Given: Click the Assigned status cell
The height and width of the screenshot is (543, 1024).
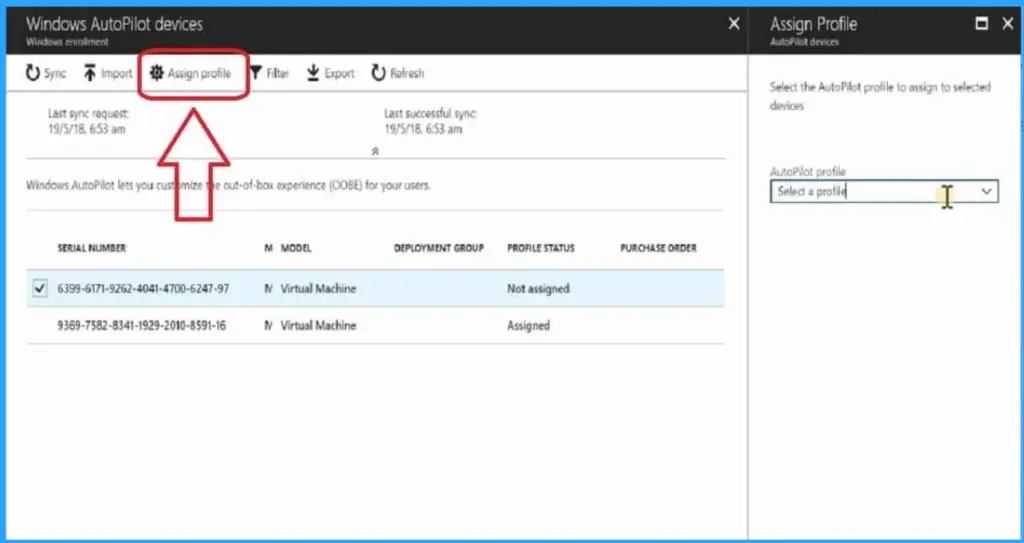Looking at the screenshot, I should tap(528, 325).
